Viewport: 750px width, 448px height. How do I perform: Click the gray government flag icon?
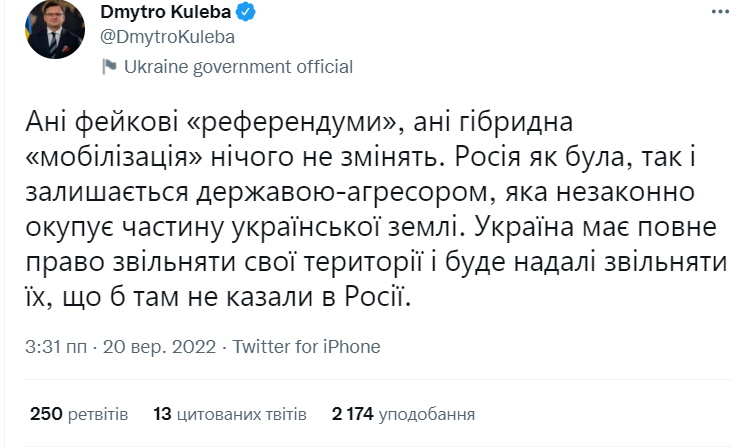pyautogui.click(x=109, y=68)
